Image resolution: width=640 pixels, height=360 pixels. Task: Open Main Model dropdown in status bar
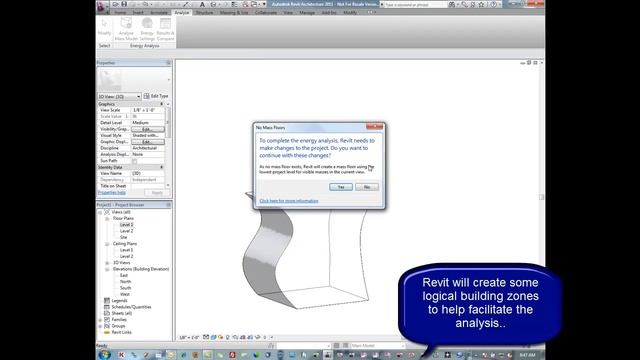pyautogui.click(x=378, y=345)
